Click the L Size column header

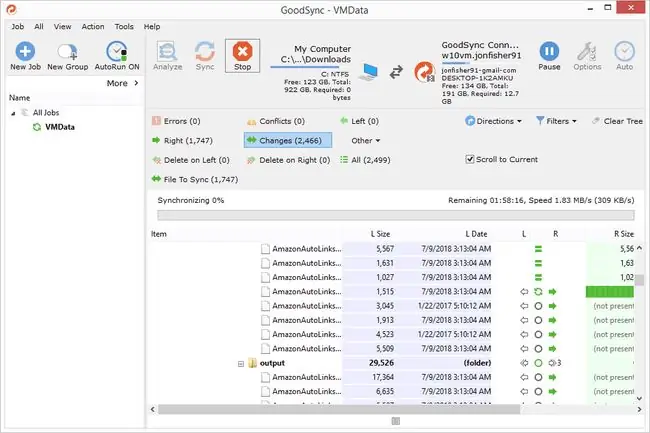[x=380, y=234]
